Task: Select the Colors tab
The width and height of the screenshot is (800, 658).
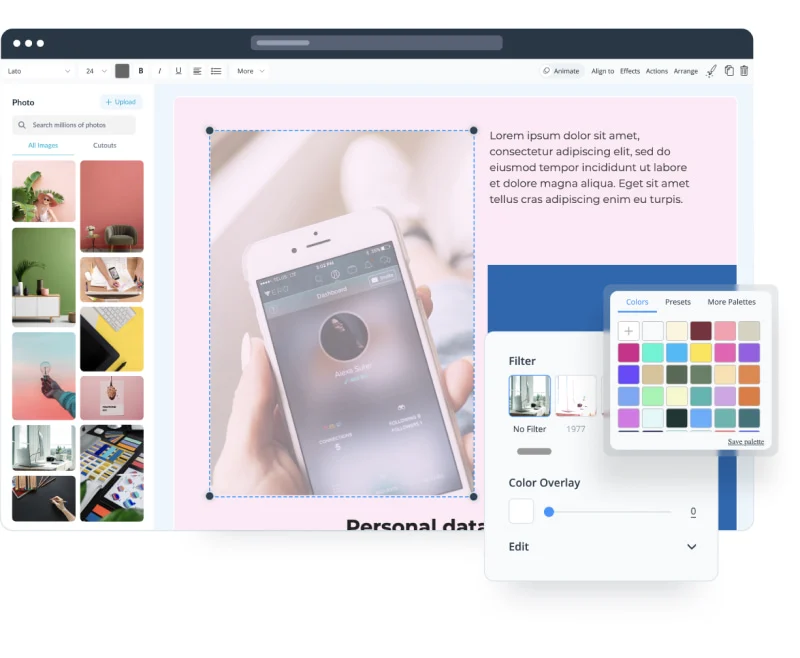Action: tap(637, 302)
